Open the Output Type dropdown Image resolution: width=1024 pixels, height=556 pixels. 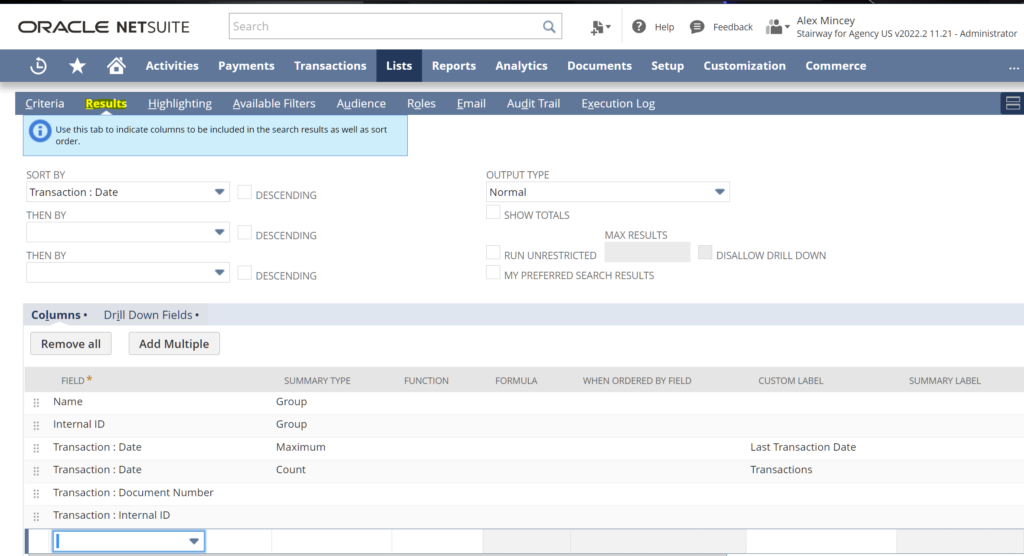(607, 192)
